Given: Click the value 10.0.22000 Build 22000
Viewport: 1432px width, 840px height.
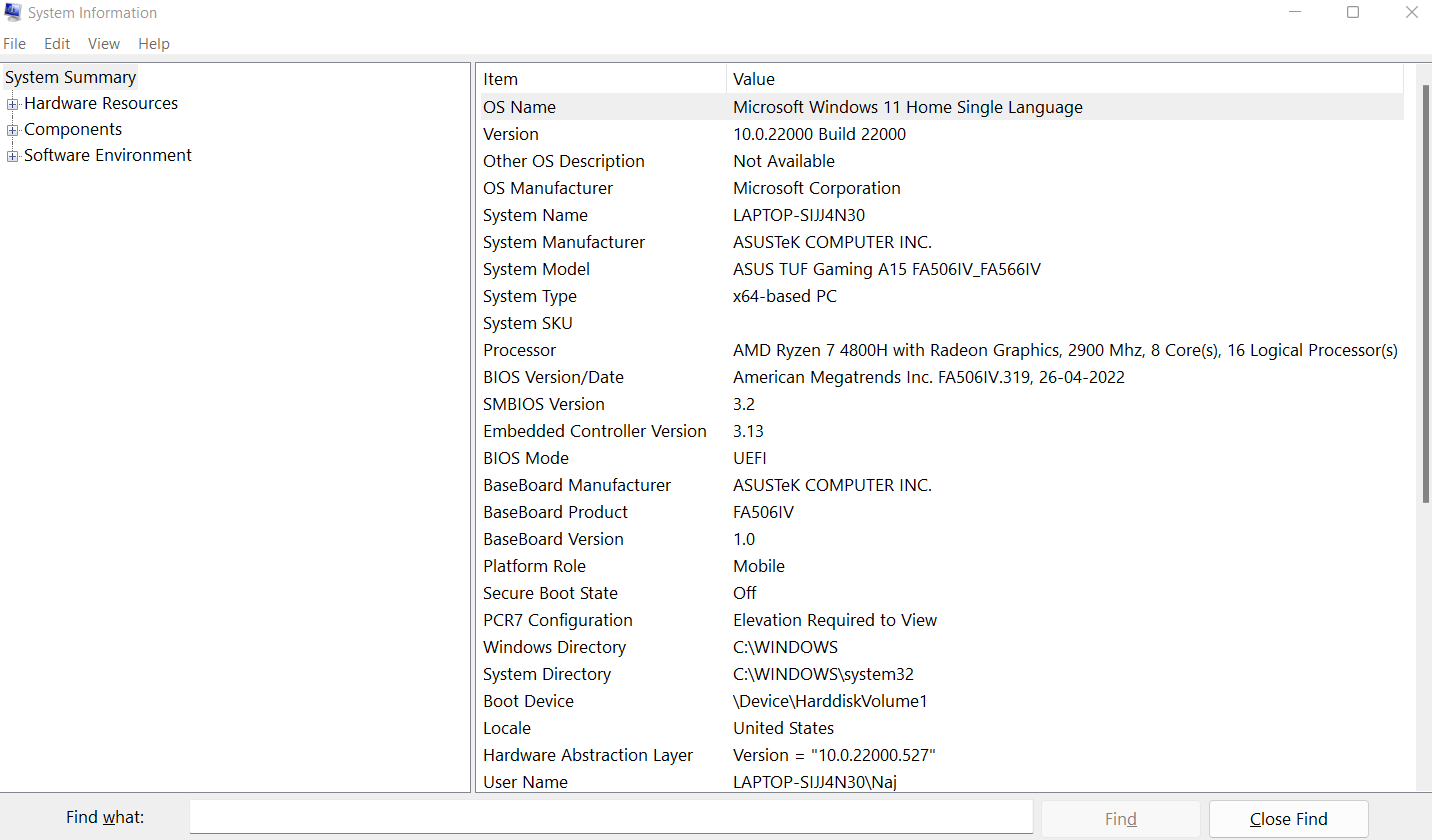Looking at the screenshot, I should click(820, 134).
